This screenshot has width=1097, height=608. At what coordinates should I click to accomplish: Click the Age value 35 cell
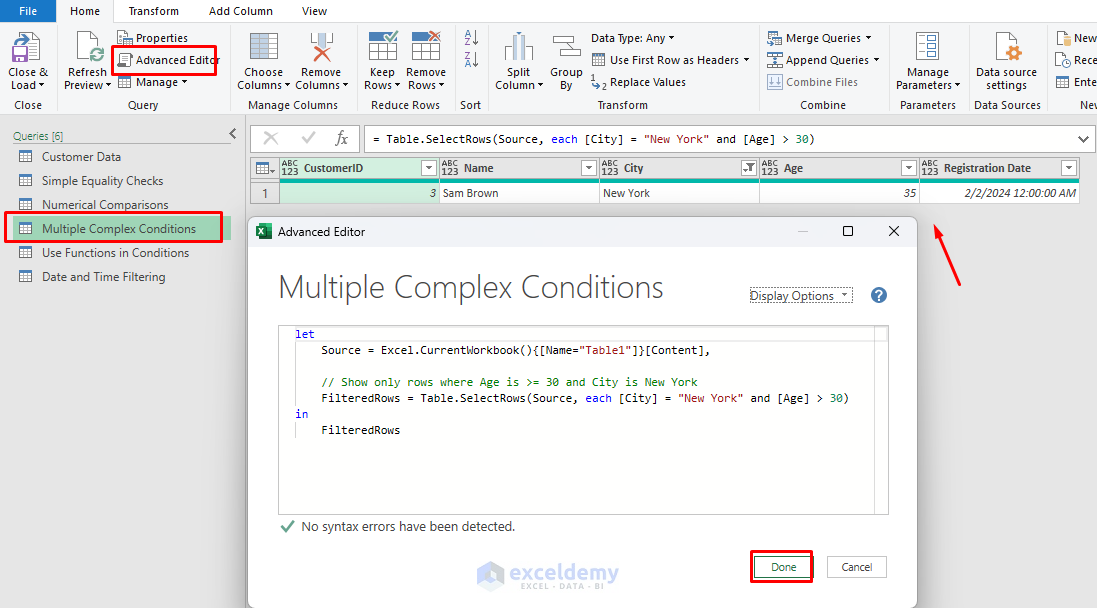[840, 193]
